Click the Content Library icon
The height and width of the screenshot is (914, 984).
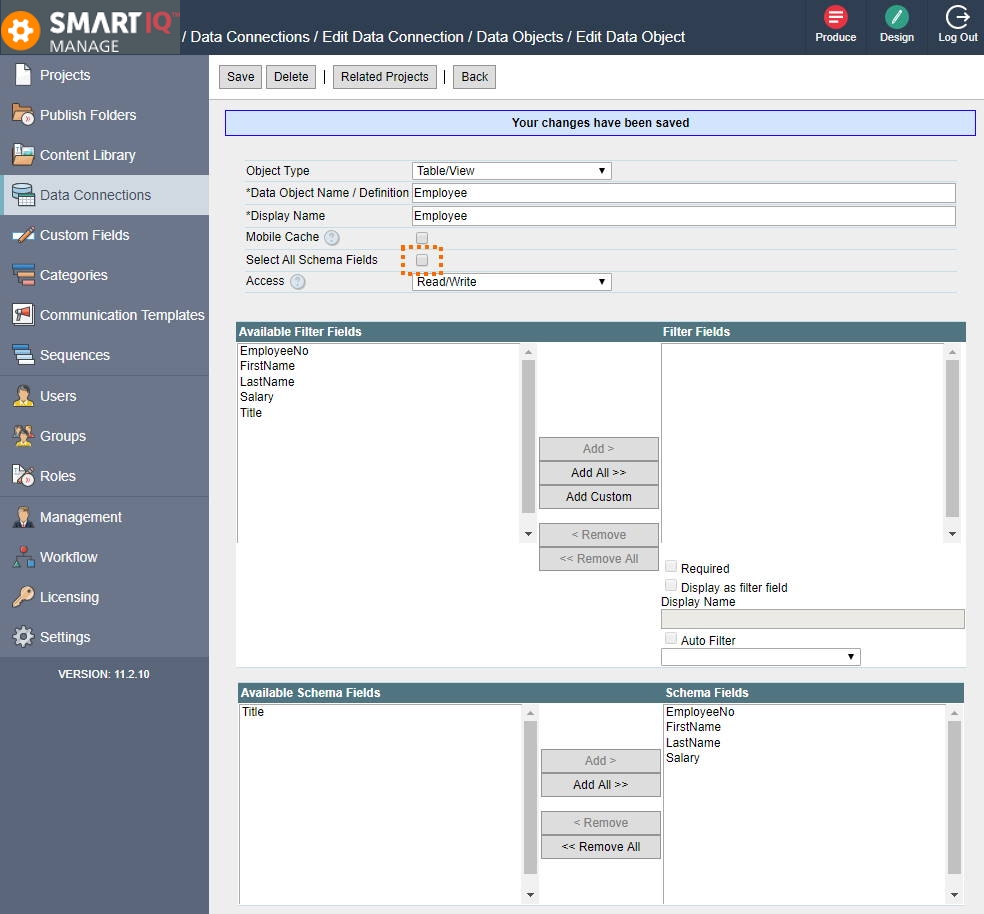coord(23,154)
